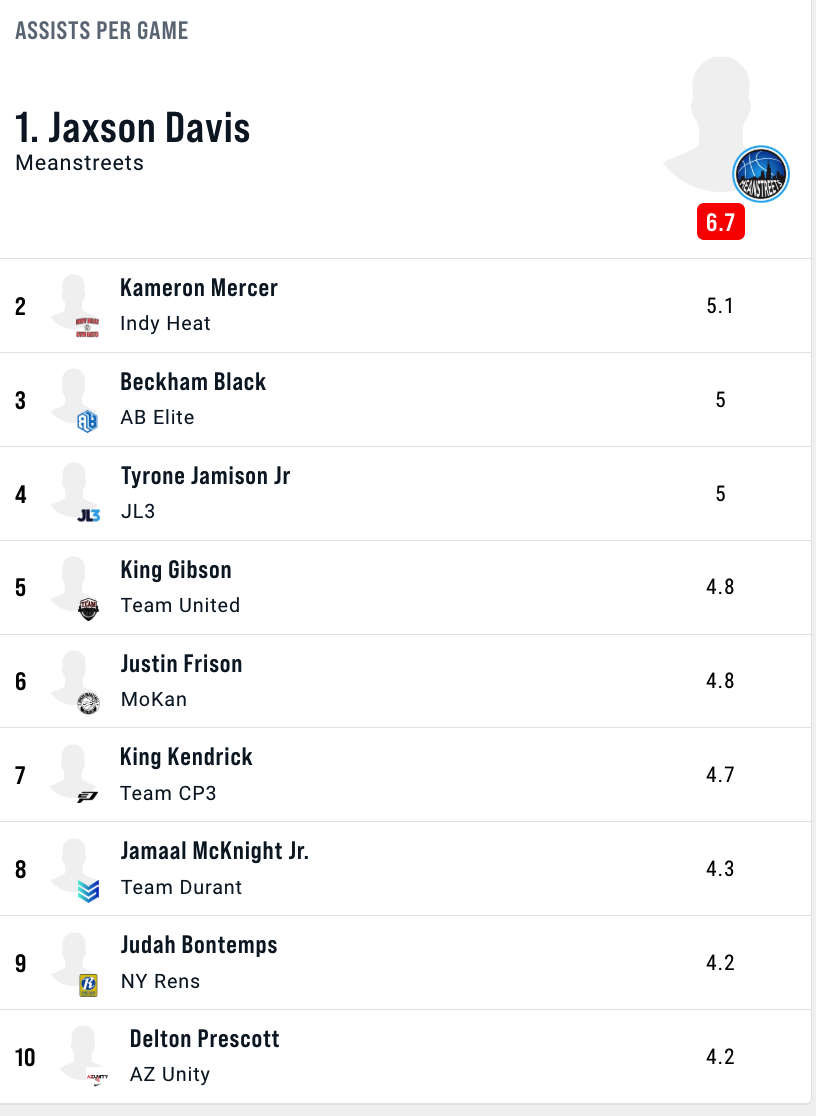Click the AB Elite logo icon
816x1116 pixels.
[x=88, y=421]
